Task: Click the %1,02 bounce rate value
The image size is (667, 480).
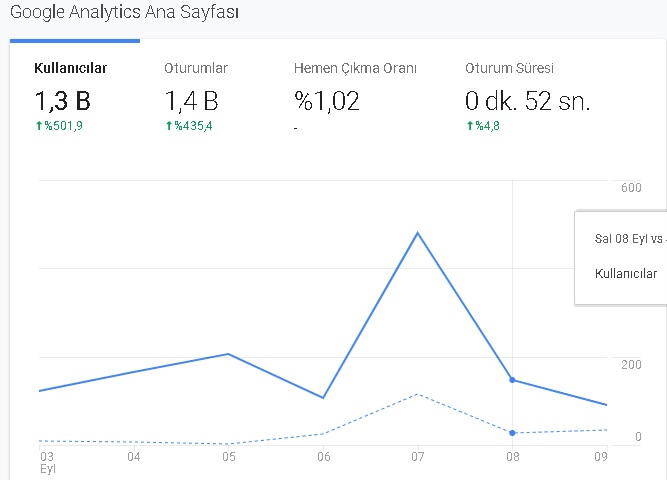Action: (x=327, y=101)
